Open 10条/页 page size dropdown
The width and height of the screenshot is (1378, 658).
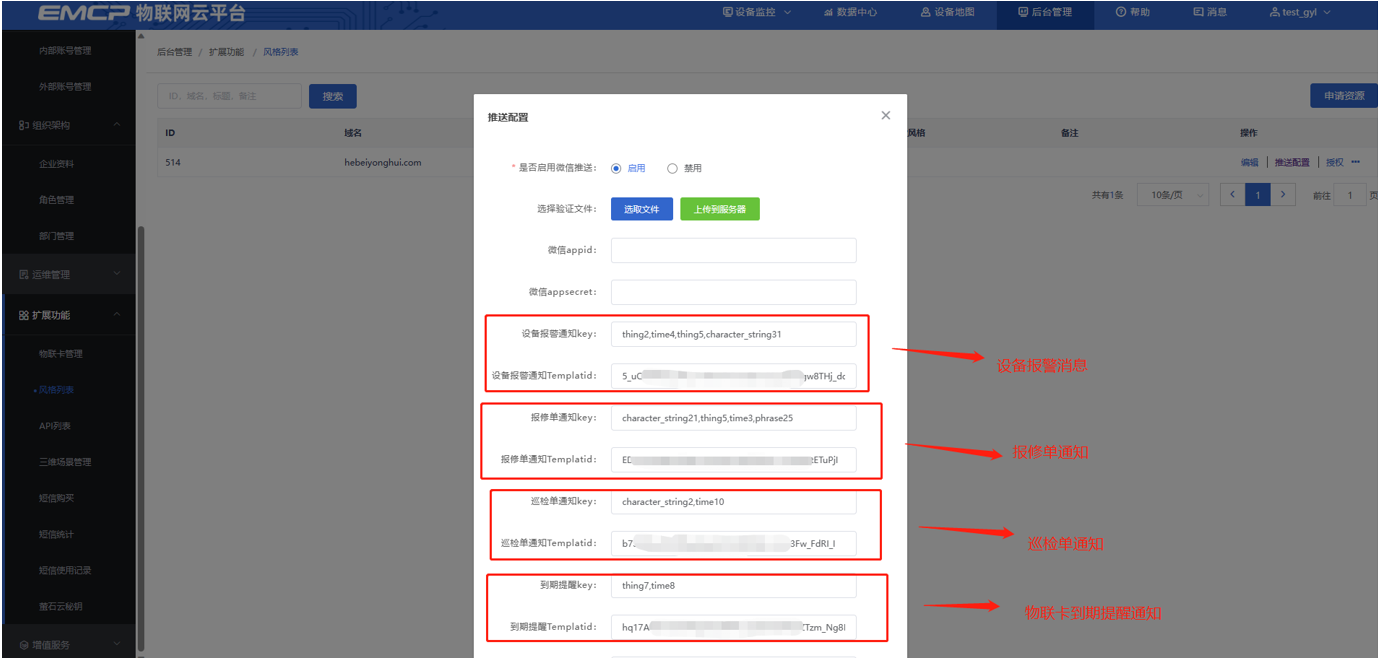click(1173, 195)
